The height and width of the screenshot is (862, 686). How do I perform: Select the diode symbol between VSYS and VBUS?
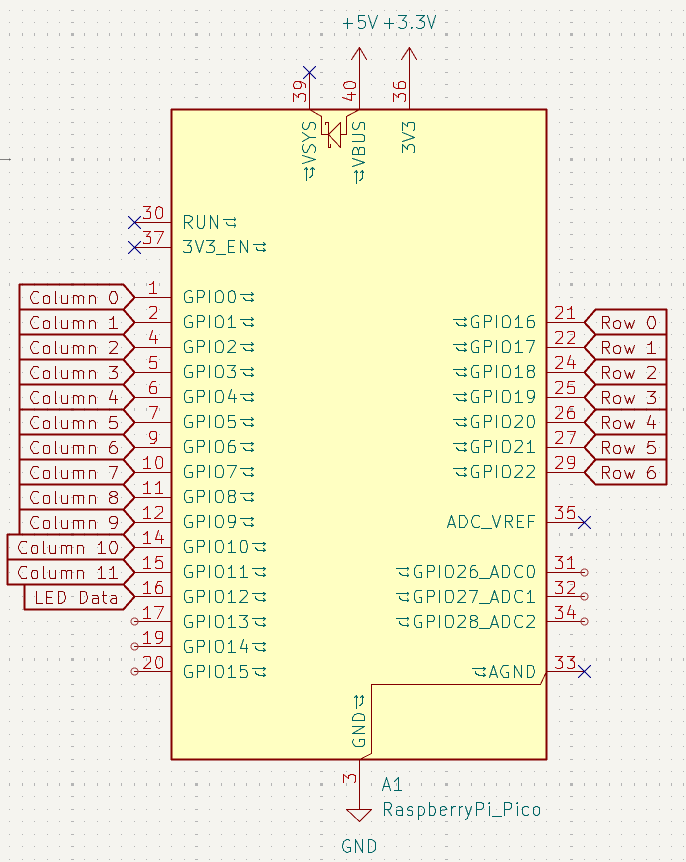334,130
